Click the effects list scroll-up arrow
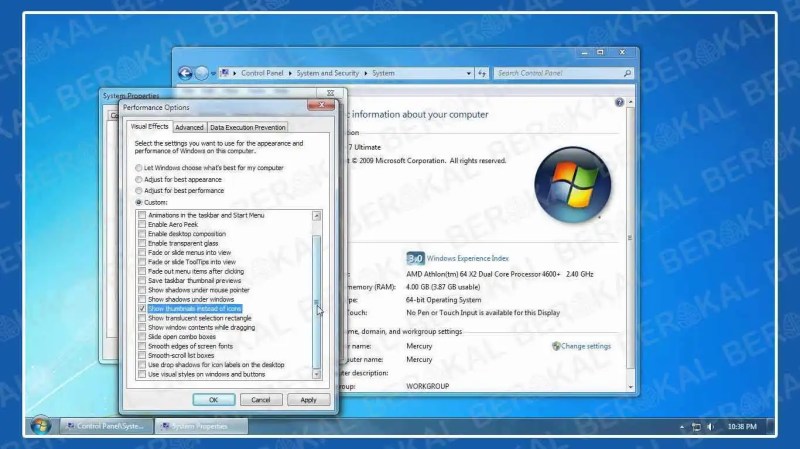Image resolution: width=800 pixels, height=449 pixels. pos(316,216)
